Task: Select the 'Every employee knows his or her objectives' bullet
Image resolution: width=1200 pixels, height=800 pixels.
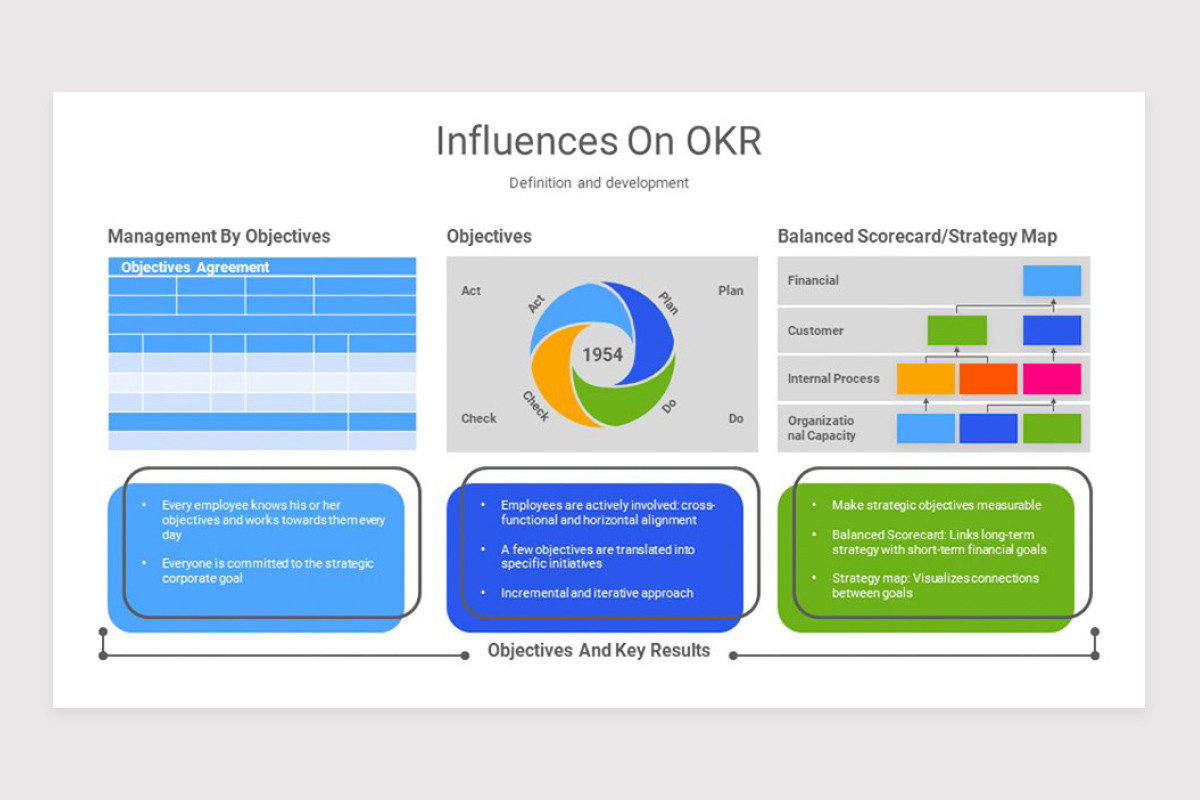Action: pos(273,520)
